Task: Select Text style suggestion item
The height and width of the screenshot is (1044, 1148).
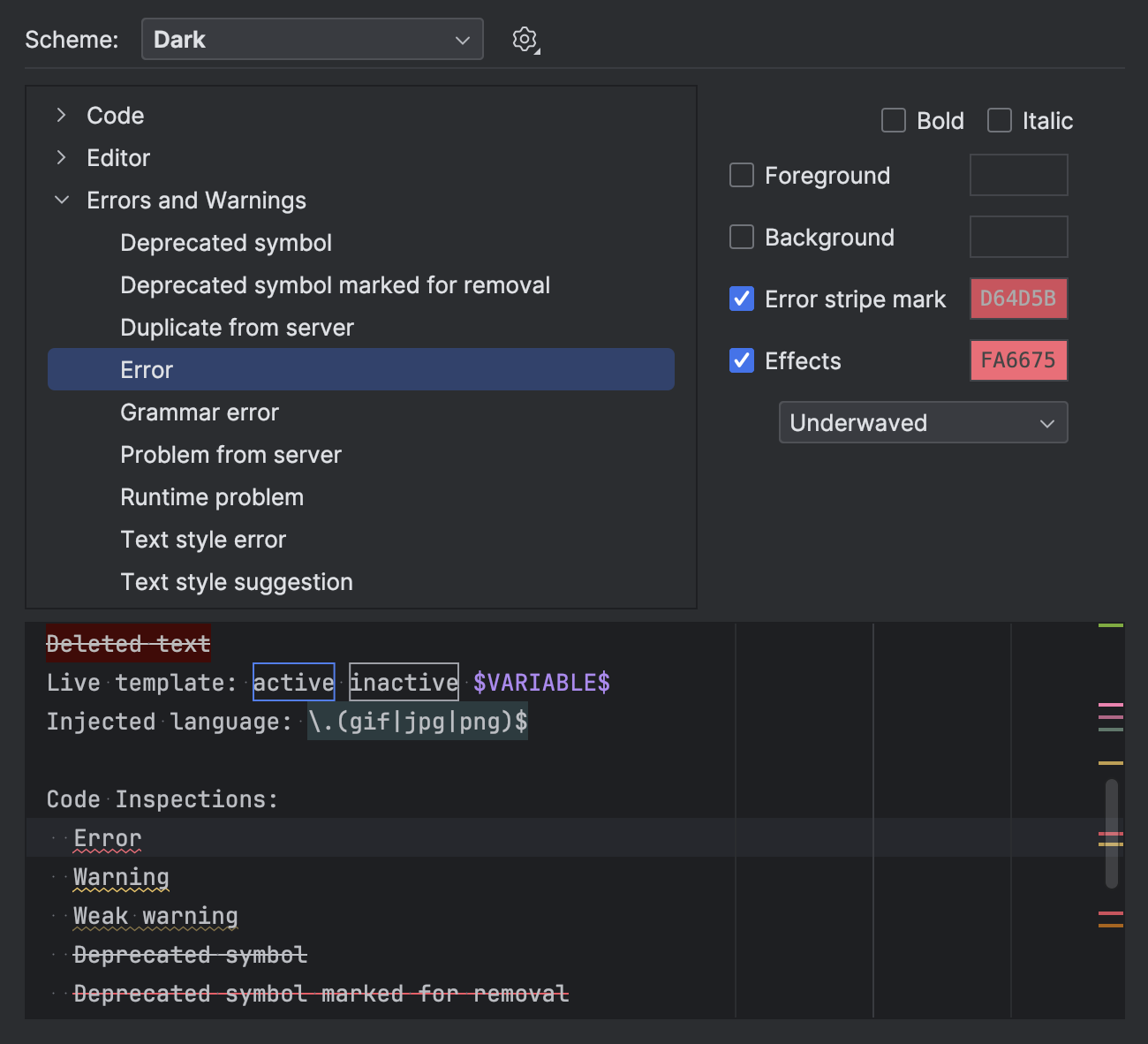Action: tap(237, 582)
